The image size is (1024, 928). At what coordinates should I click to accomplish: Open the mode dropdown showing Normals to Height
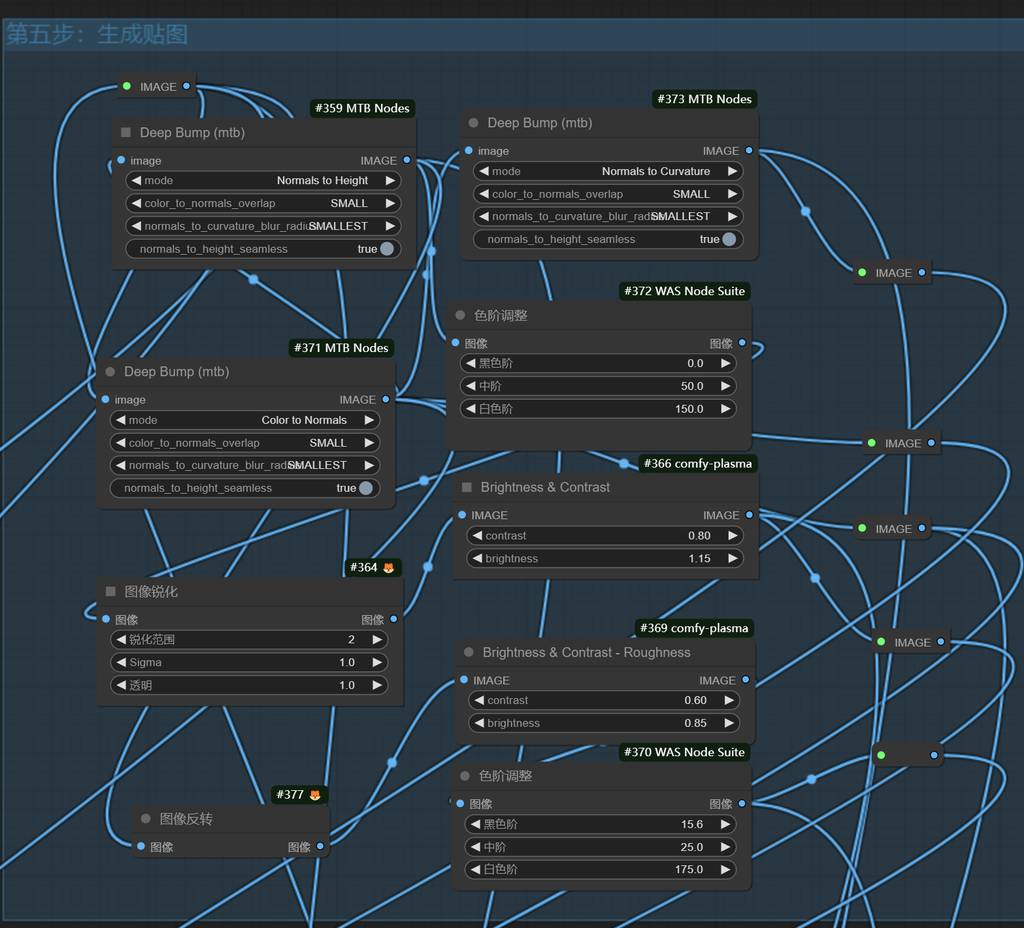pos(264,181)
